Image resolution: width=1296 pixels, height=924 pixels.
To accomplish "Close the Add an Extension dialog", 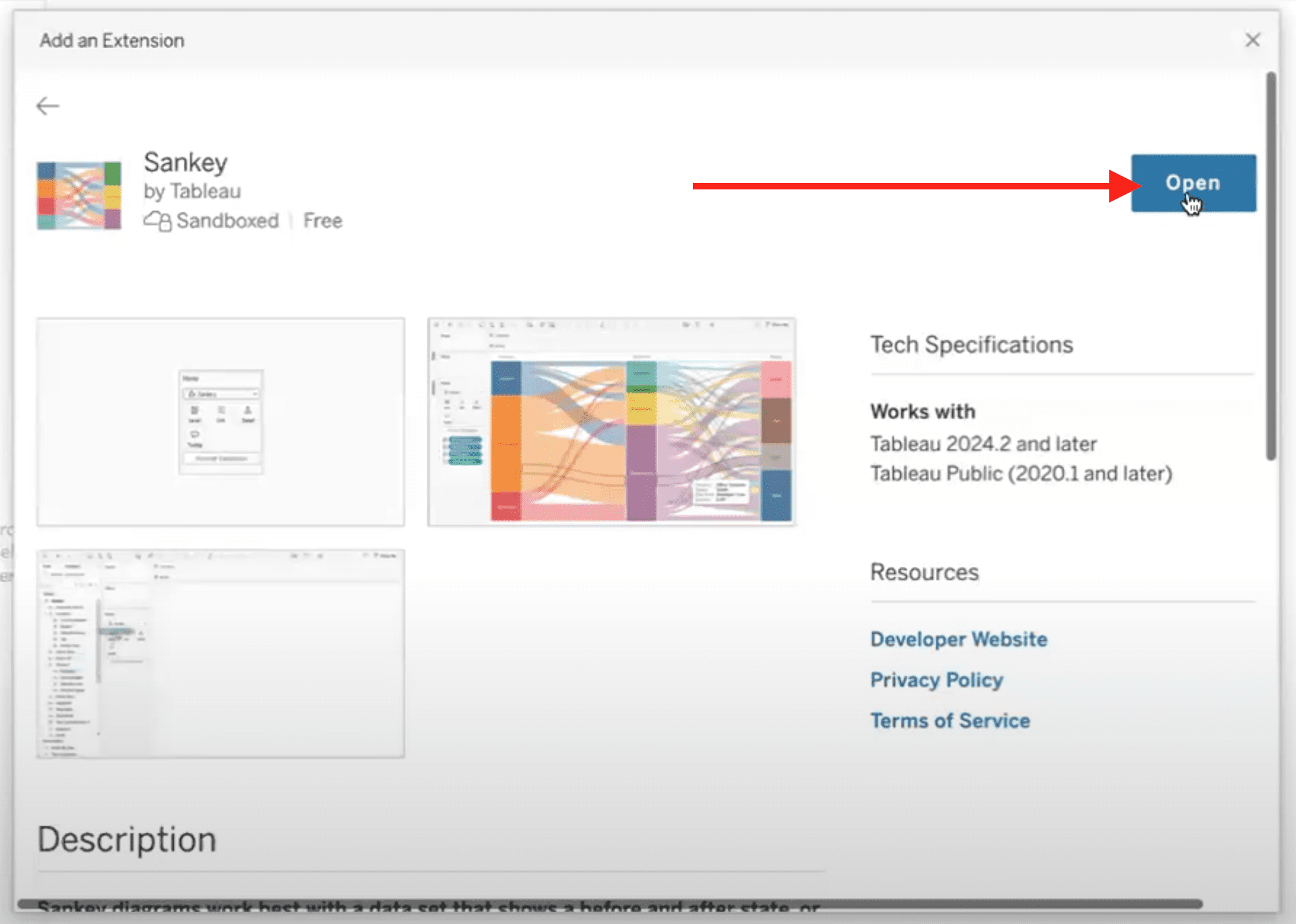I will tap(1252, 40).
